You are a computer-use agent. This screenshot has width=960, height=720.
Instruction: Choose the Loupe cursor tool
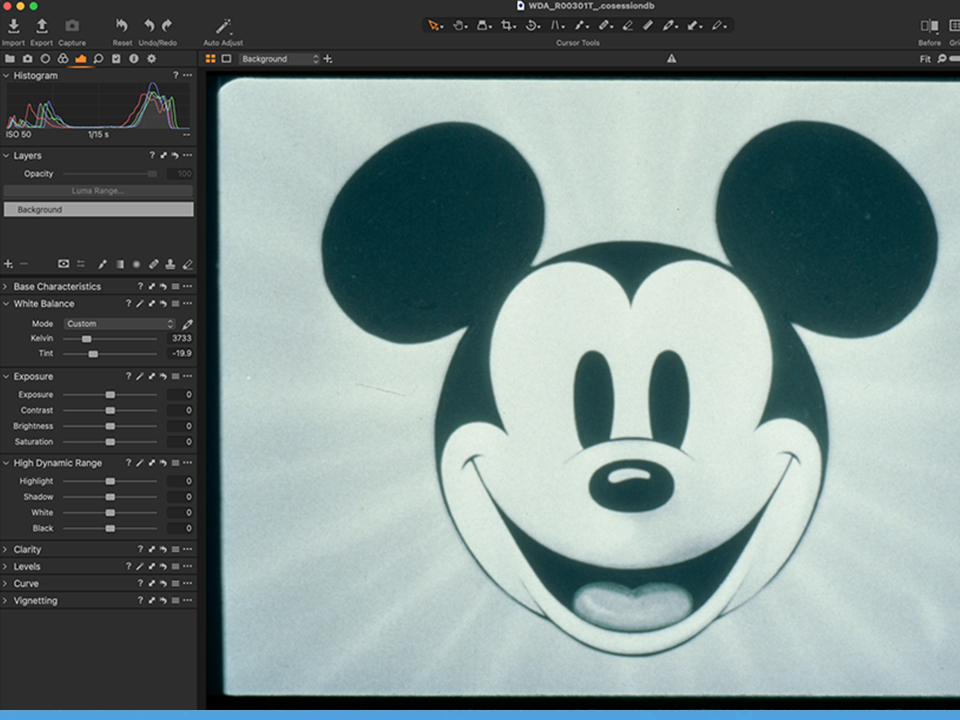(484, 26)
